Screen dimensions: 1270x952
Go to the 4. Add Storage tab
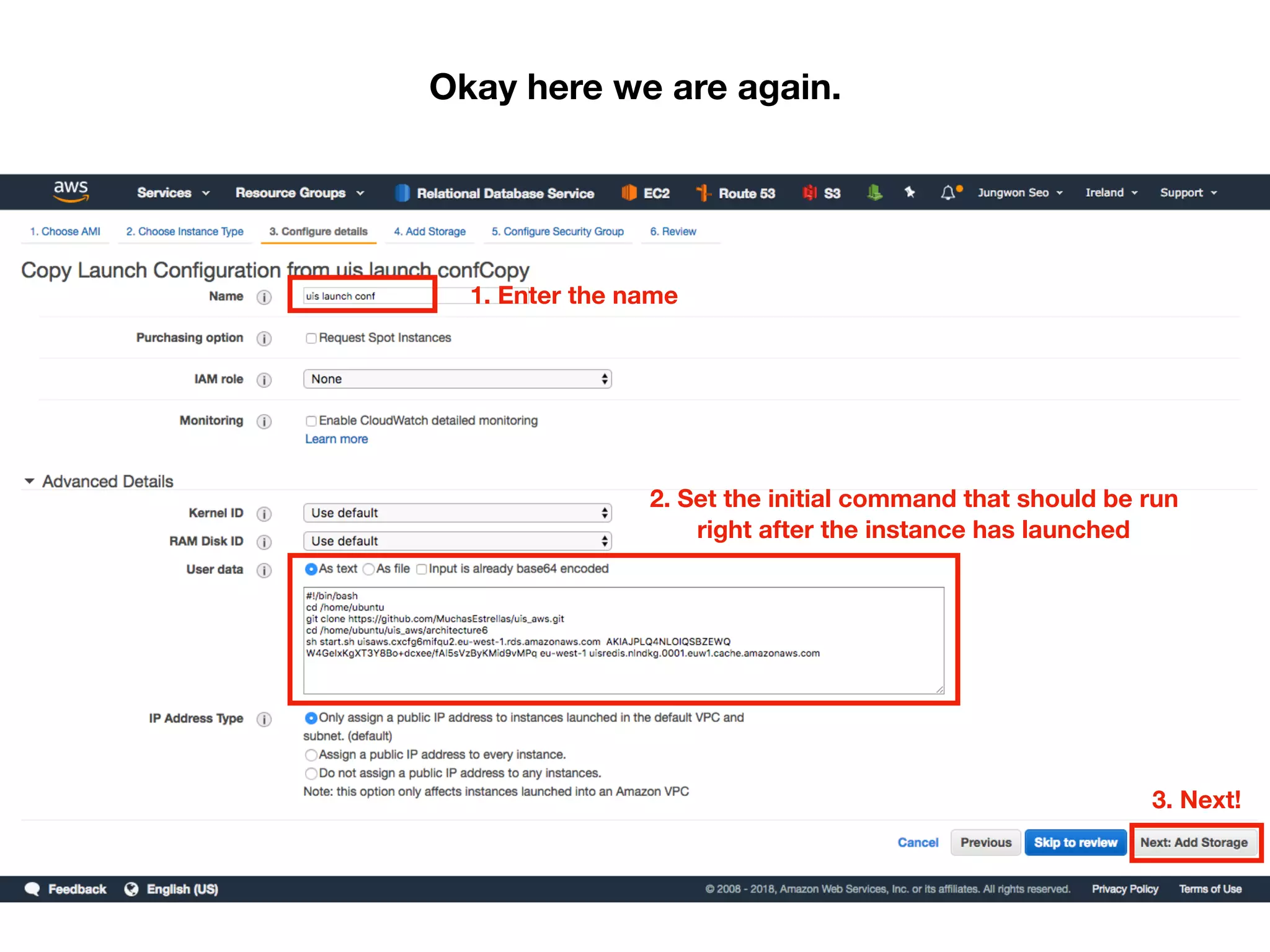tap(430, 232)
